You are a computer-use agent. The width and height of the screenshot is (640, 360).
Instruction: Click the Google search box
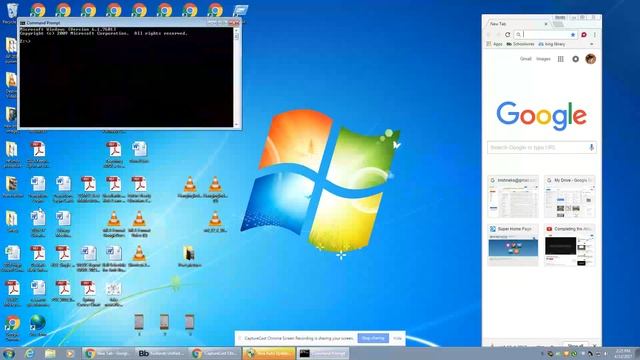click(542, 147)
